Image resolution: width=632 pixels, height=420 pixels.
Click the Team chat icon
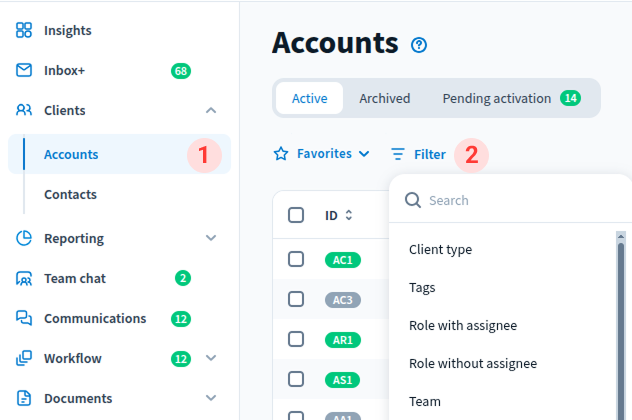pos(24,279)
